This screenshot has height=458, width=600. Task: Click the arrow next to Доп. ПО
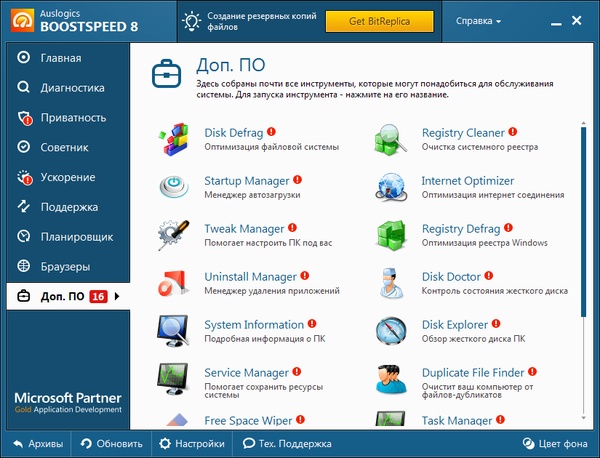(117, 297)
